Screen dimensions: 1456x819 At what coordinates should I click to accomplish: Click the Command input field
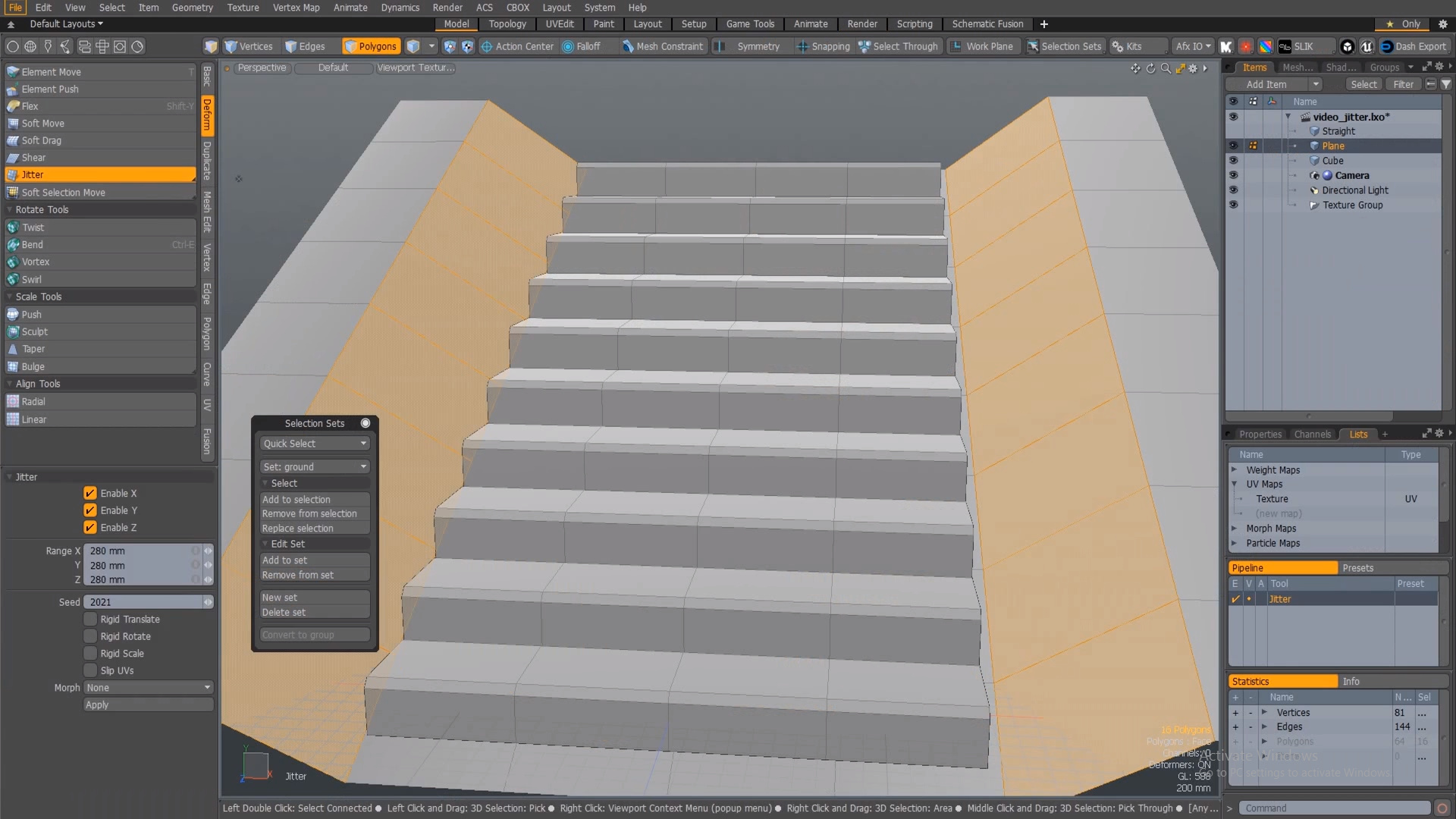coord(1335,808)
